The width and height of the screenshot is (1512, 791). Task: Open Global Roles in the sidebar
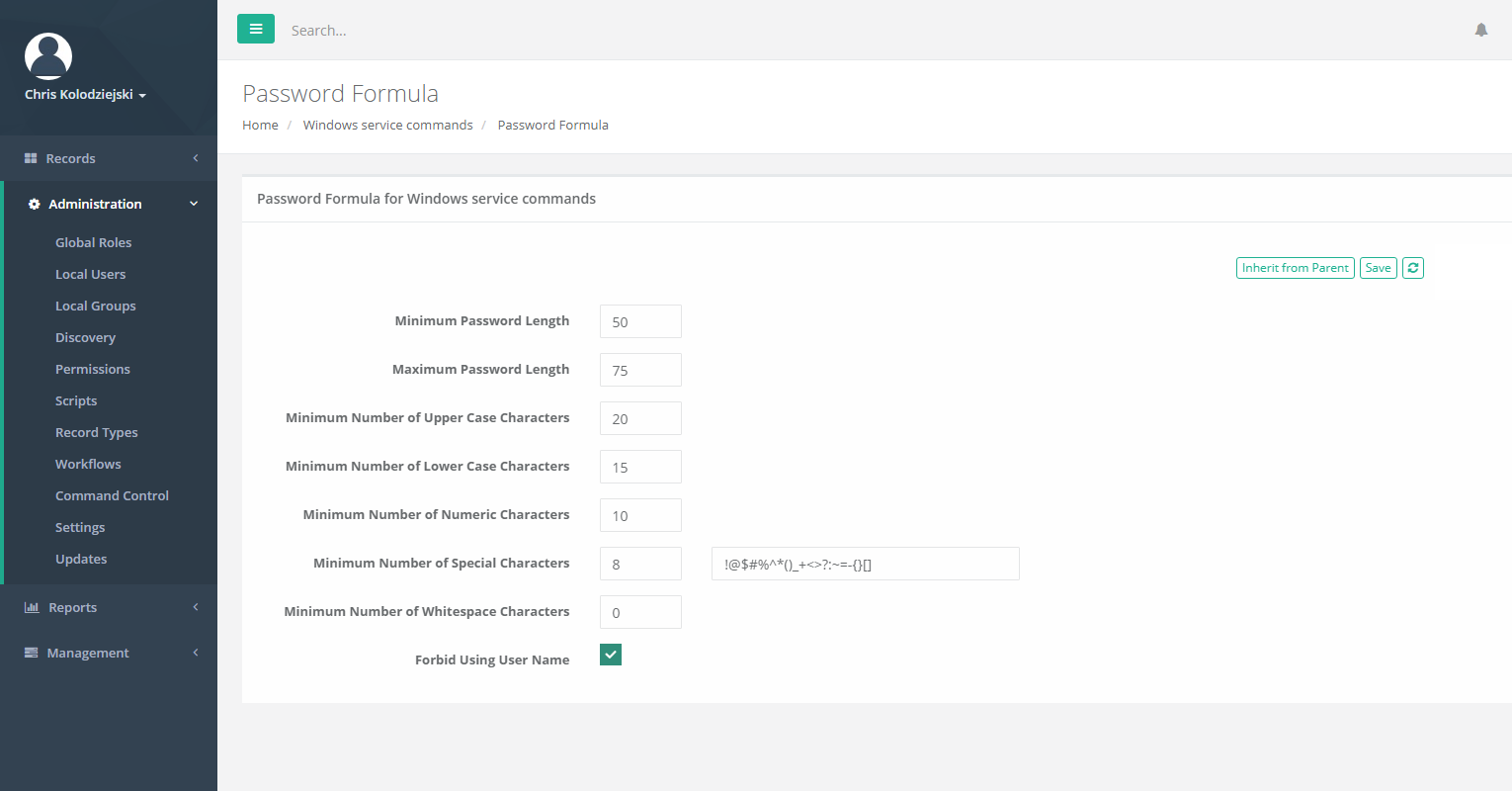click(93, 242)
